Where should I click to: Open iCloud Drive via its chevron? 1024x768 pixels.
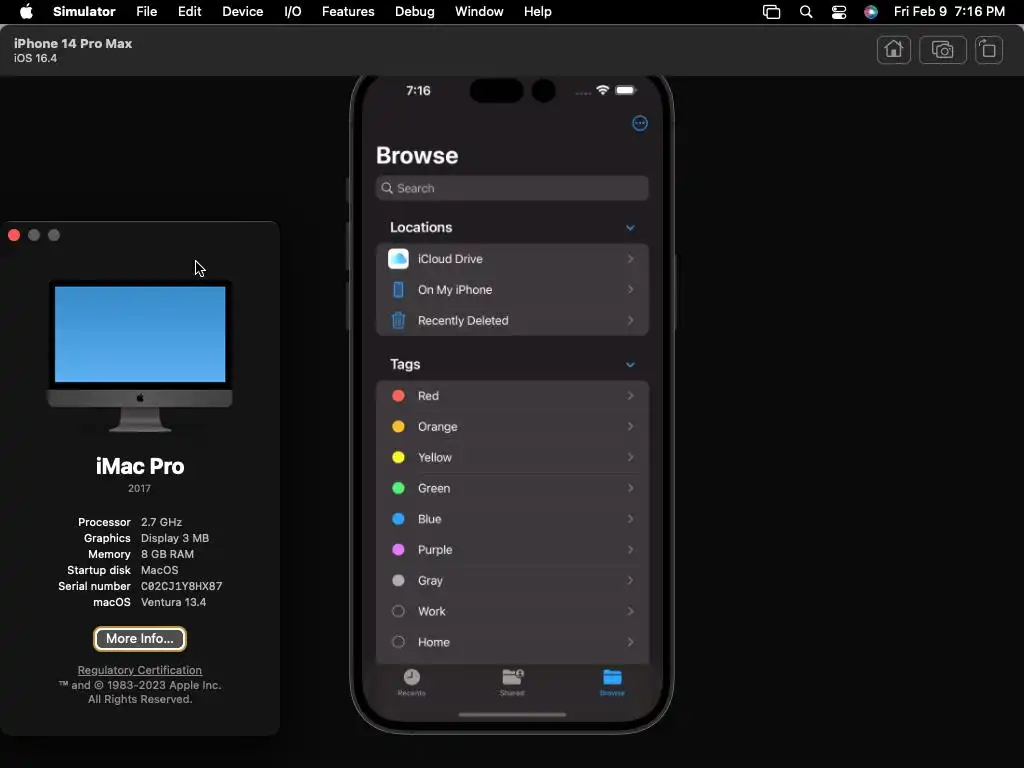coord(630,259)
